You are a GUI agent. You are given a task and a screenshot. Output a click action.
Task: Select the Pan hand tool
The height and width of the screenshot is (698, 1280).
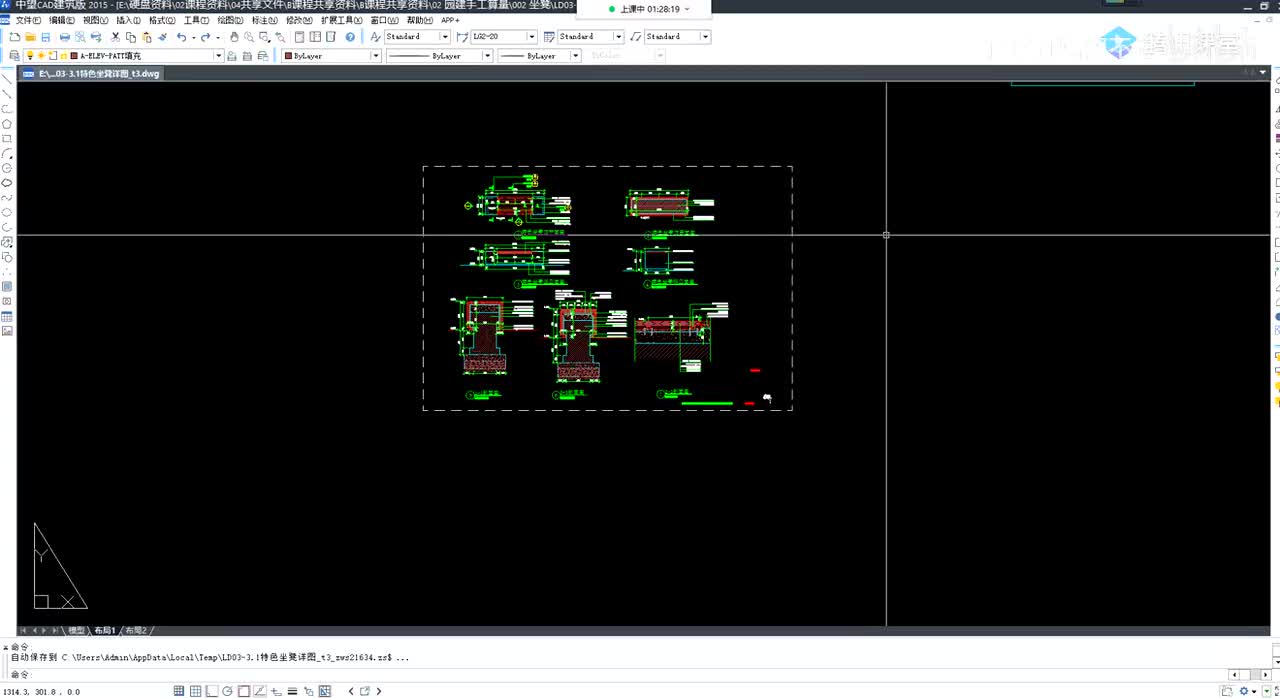point(234,37)
